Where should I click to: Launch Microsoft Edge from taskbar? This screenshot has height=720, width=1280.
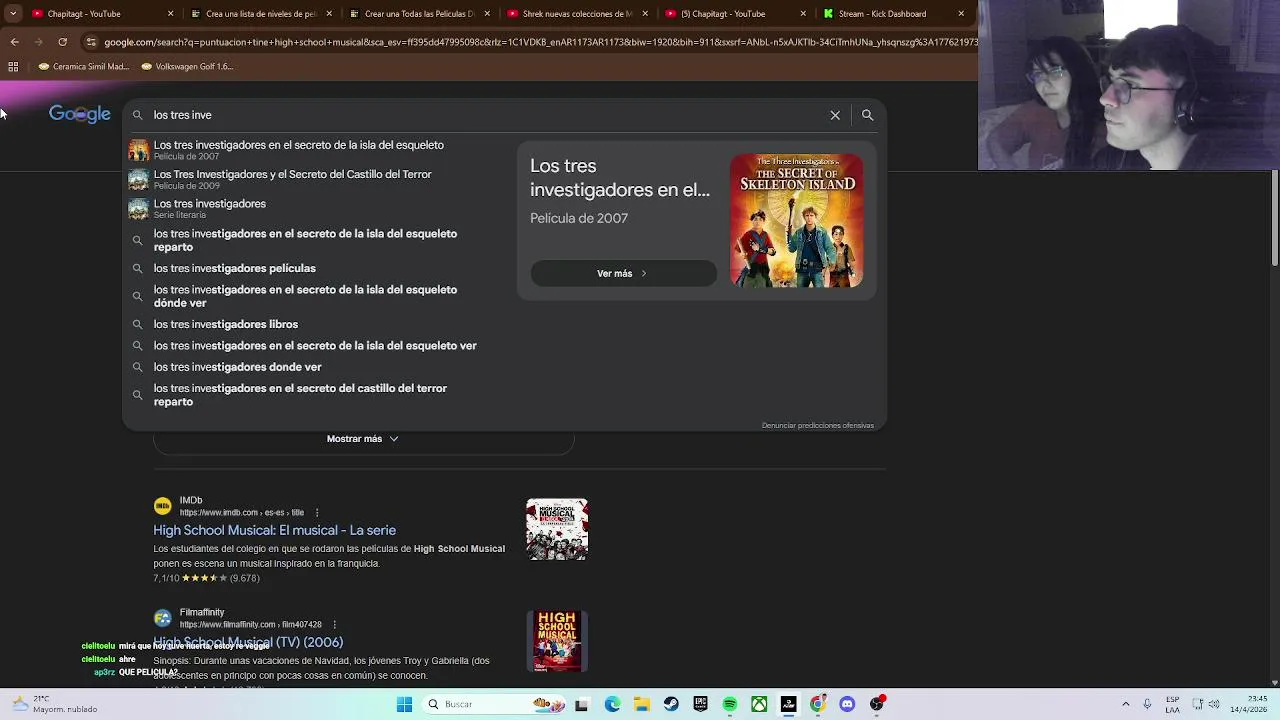tap(612, 704)
